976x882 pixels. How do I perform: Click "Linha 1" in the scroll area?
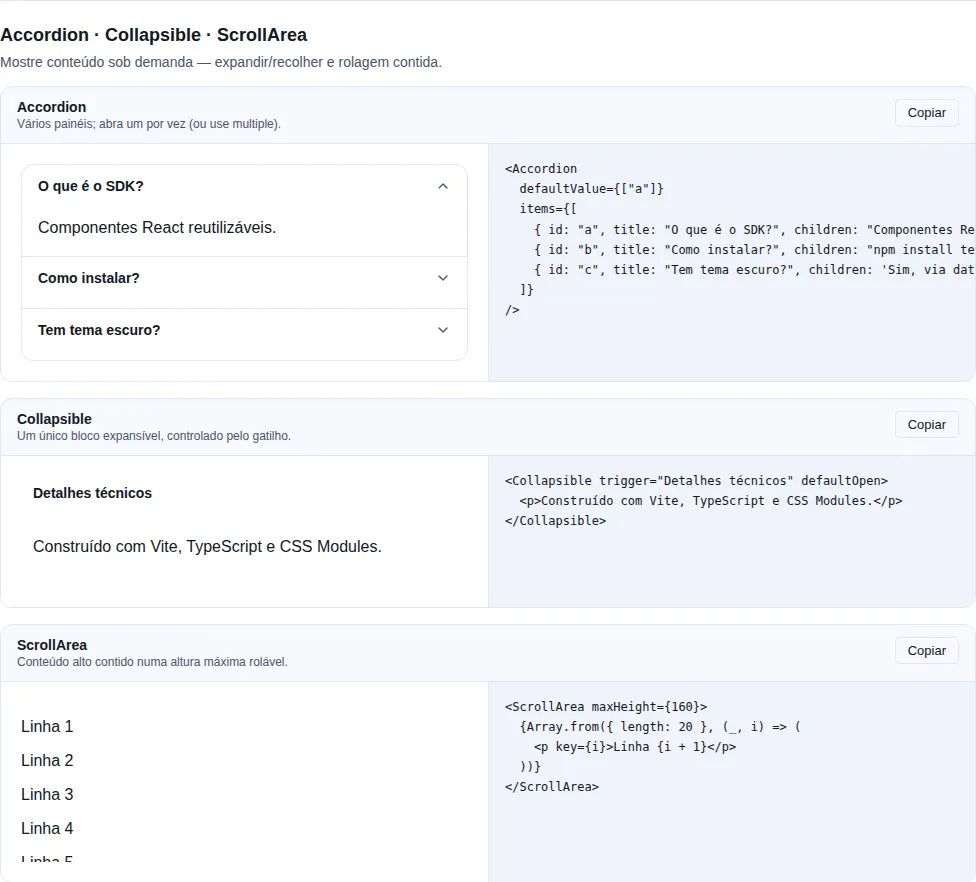pyautogui.click(x=47, y=726)
